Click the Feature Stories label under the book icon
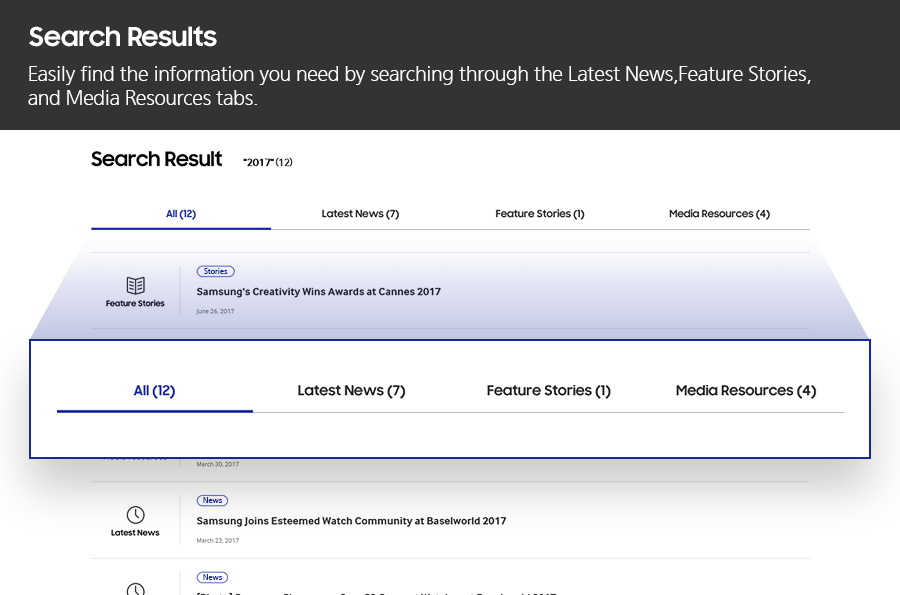 click(135, 304)
